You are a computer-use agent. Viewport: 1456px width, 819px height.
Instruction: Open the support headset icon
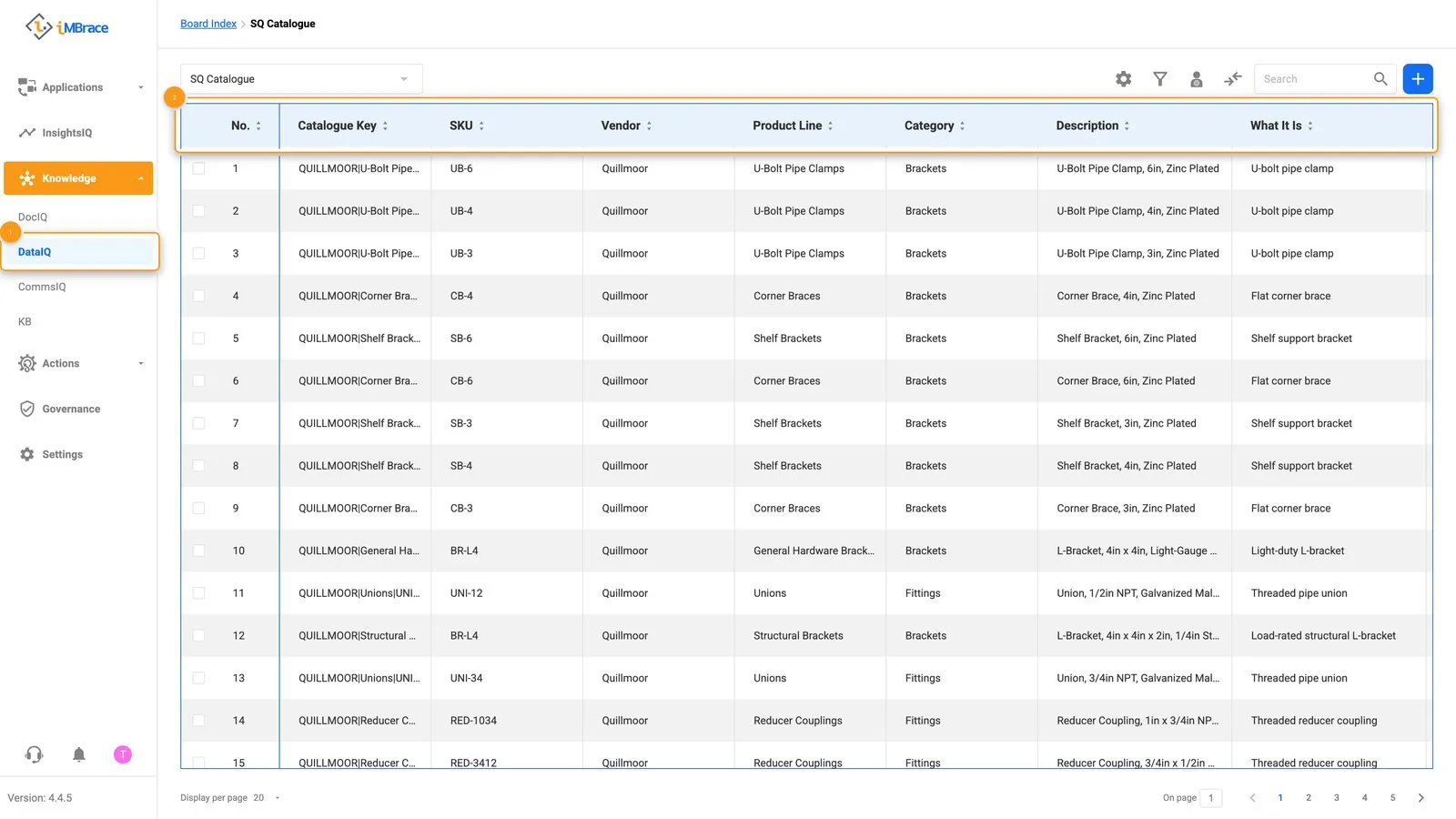34,754
